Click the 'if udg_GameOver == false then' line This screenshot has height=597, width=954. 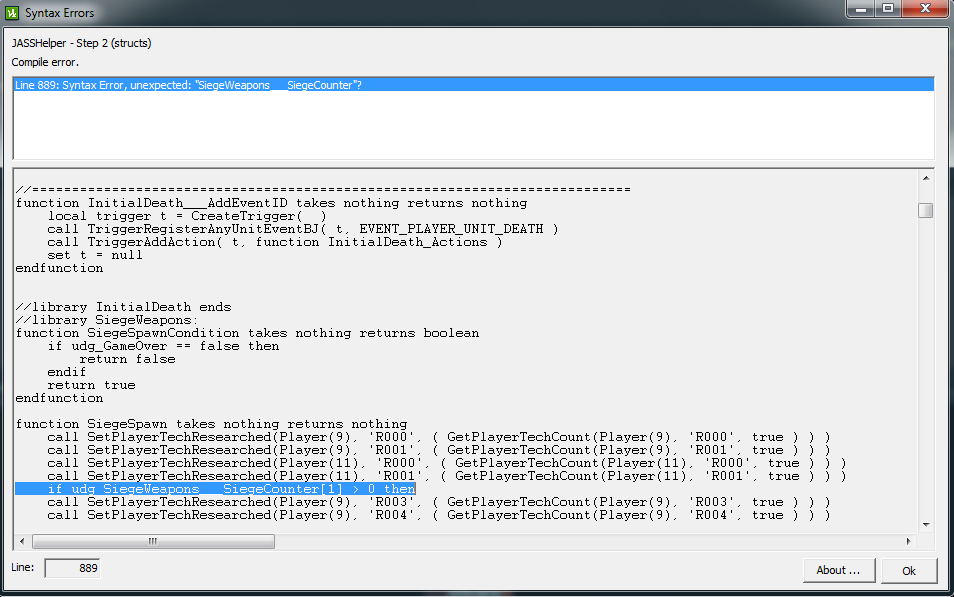tap(163, 346)
